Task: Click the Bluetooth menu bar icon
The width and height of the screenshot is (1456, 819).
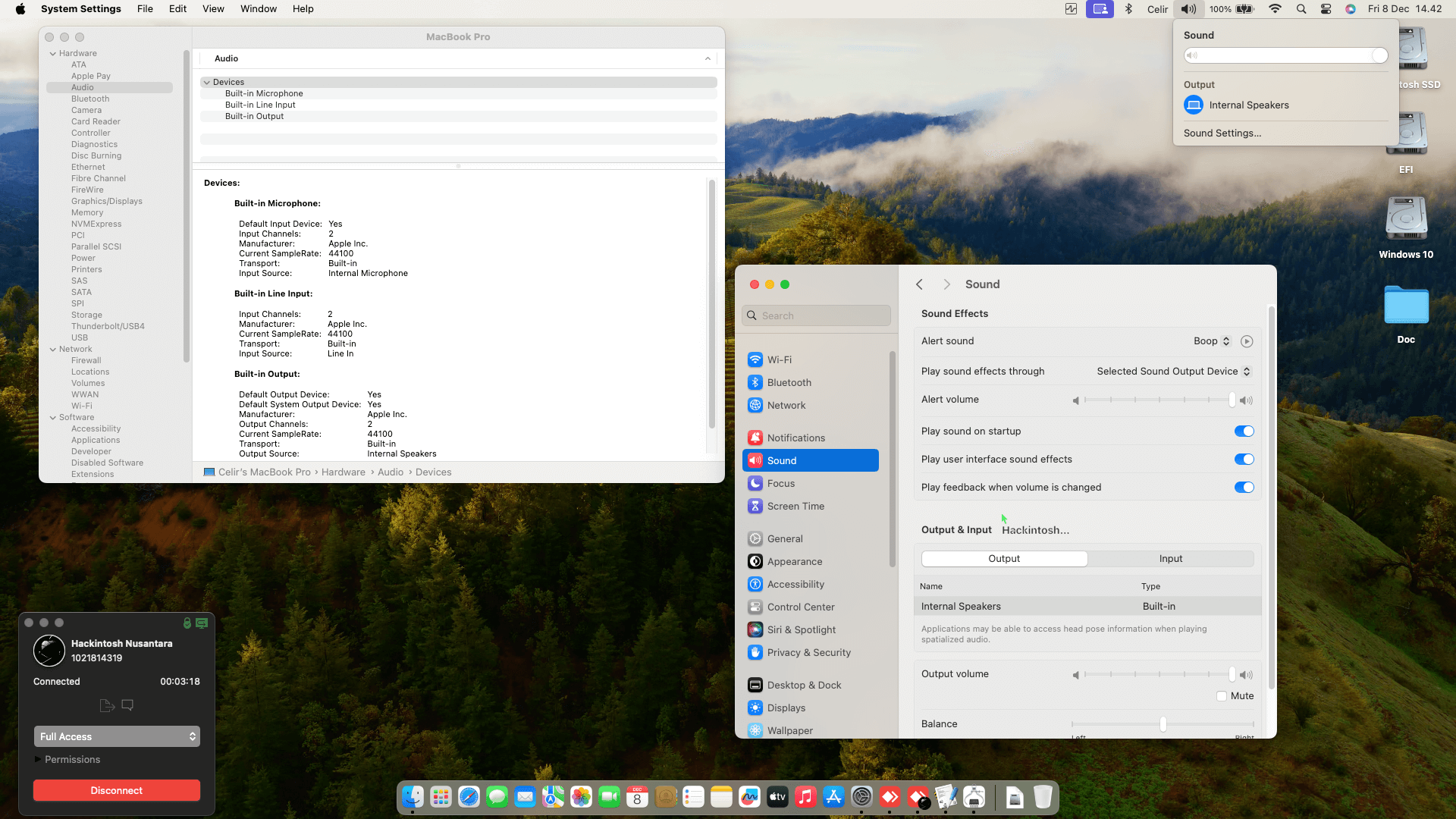Action: pos(1128,9)
